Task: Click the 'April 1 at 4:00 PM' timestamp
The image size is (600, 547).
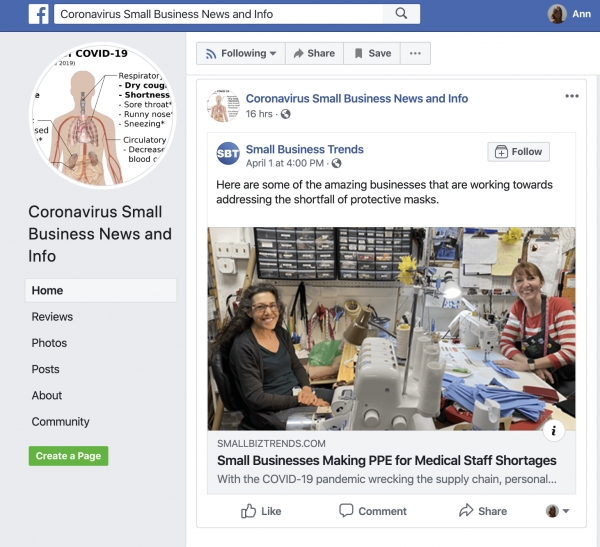Action: [285, 163]
